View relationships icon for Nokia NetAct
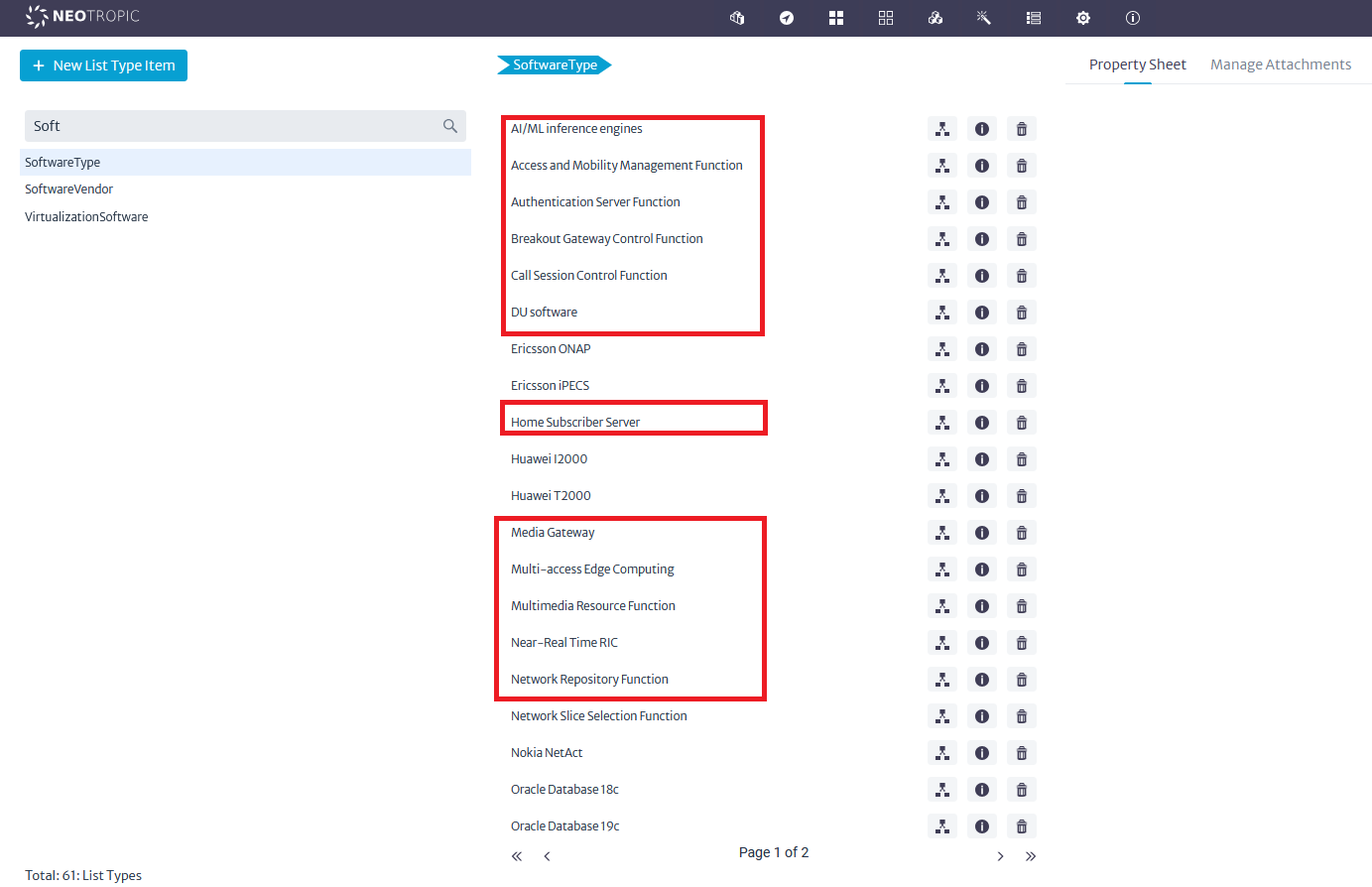Image resolution: width=1372 pixels, height=887 pixels. (x=941, y=752)
